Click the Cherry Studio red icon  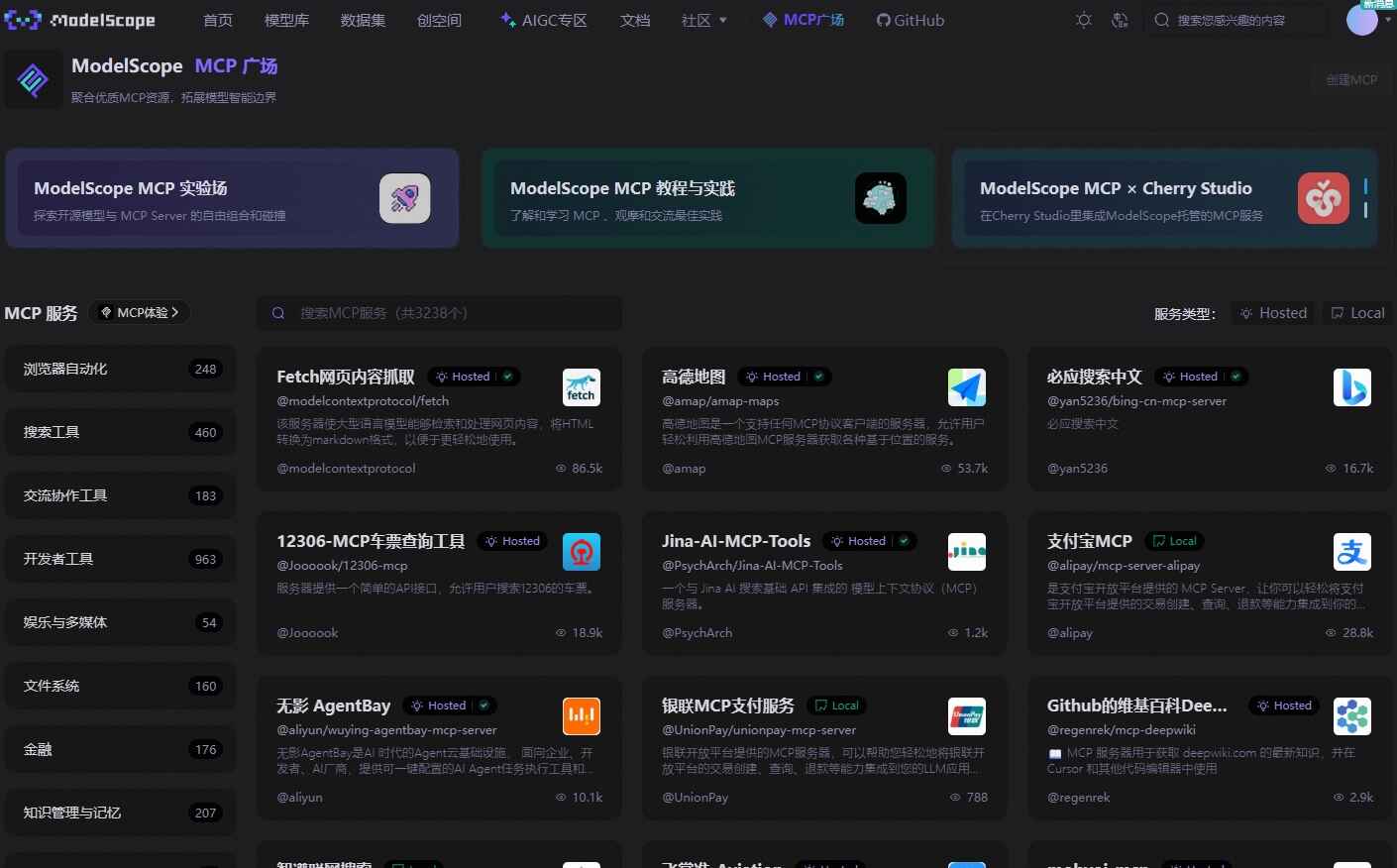pos(1323,198)
